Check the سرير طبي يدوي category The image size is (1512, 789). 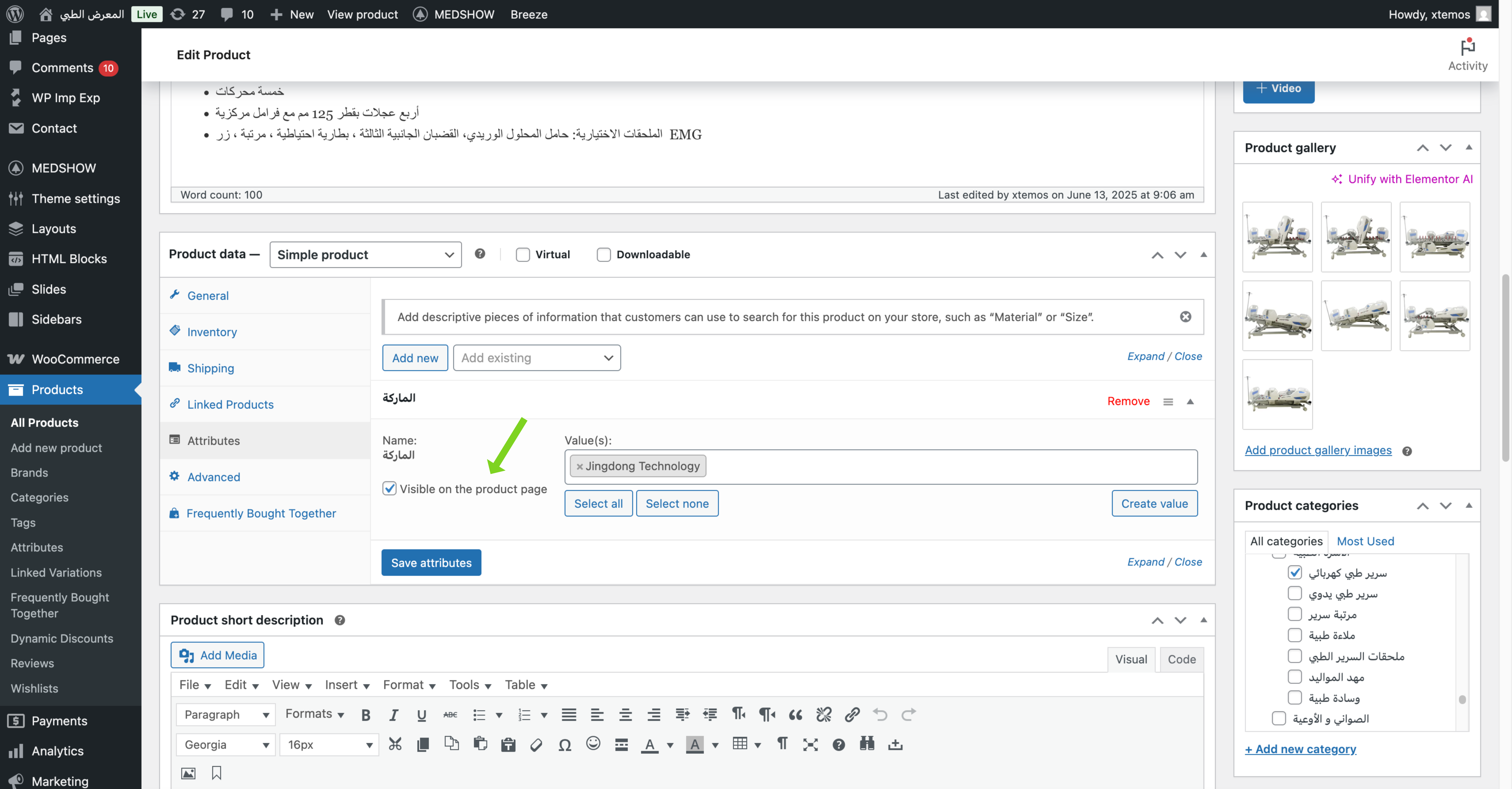(1295, 594)
